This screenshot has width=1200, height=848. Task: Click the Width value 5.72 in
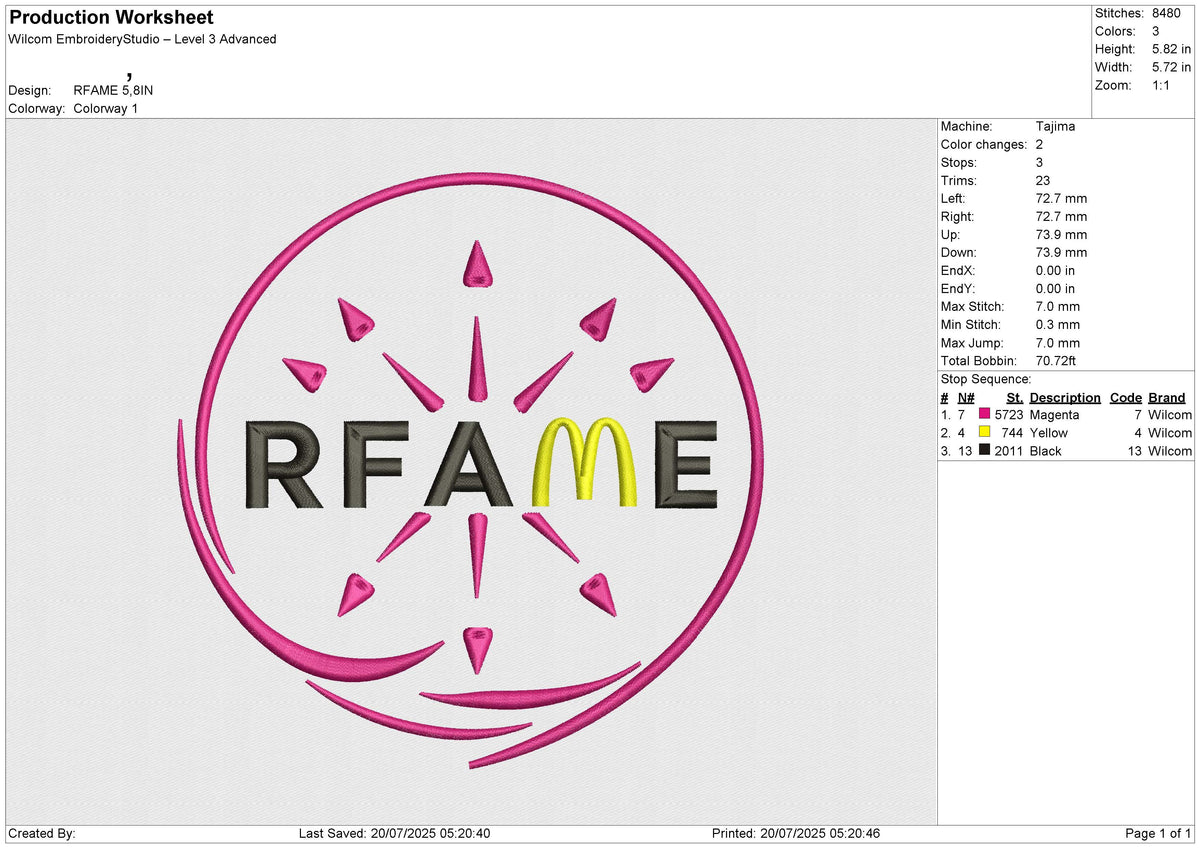(1171, 67)
